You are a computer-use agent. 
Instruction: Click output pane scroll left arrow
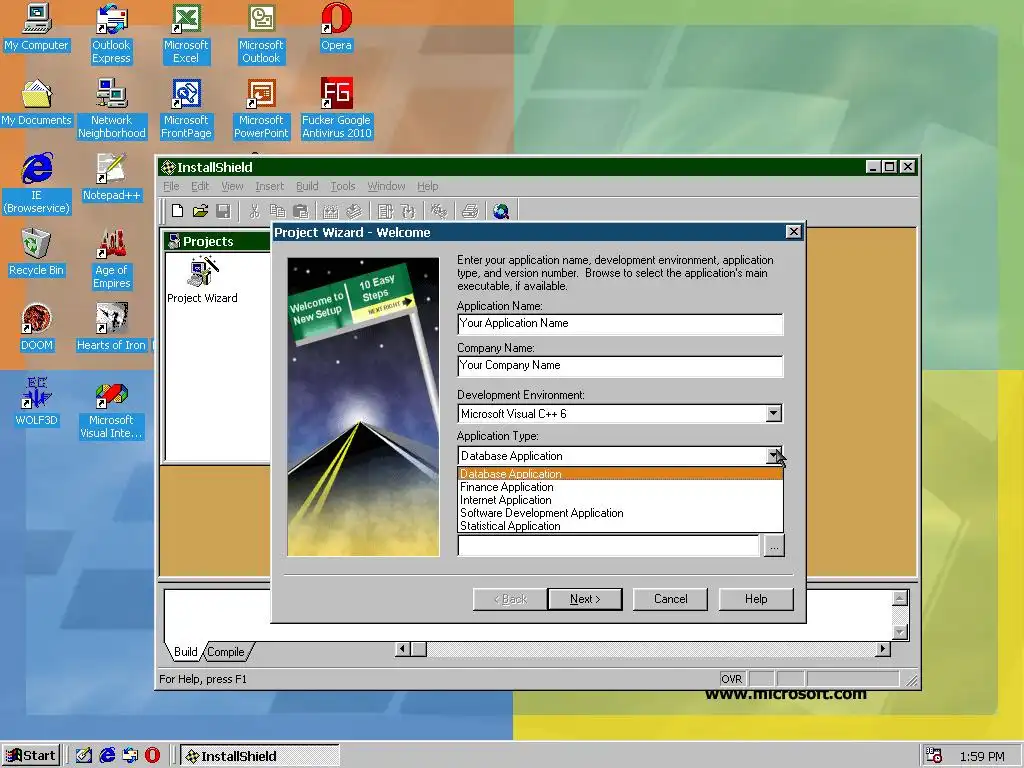(x=402, y=649)
